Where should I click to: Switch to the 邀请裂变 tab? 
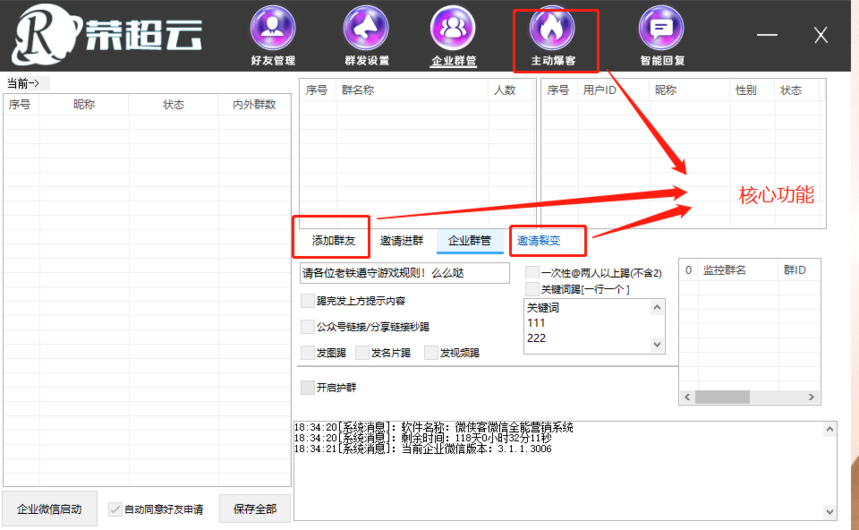(x=539, y=241)
